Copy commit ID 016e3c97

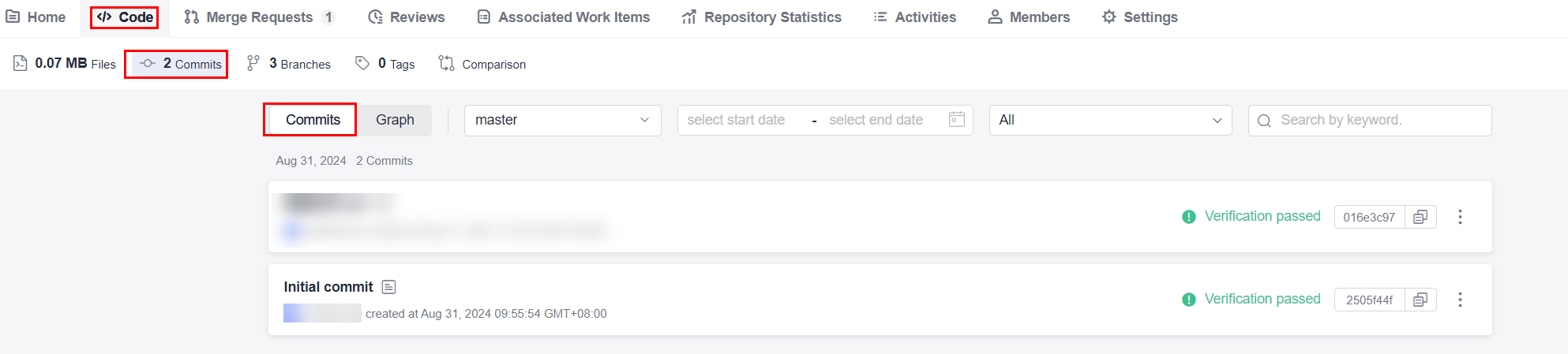click(x=1420, y=217)
